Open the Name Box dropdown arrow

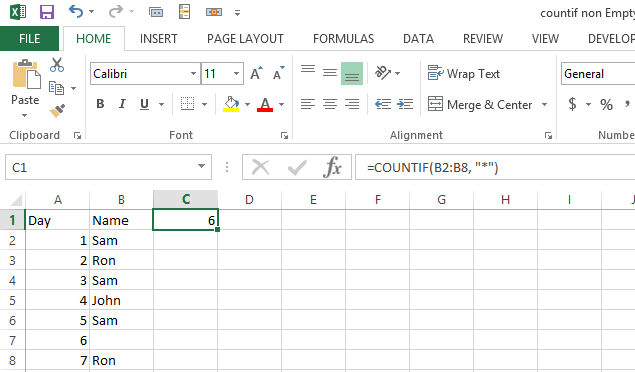click(x=201, y=166)
